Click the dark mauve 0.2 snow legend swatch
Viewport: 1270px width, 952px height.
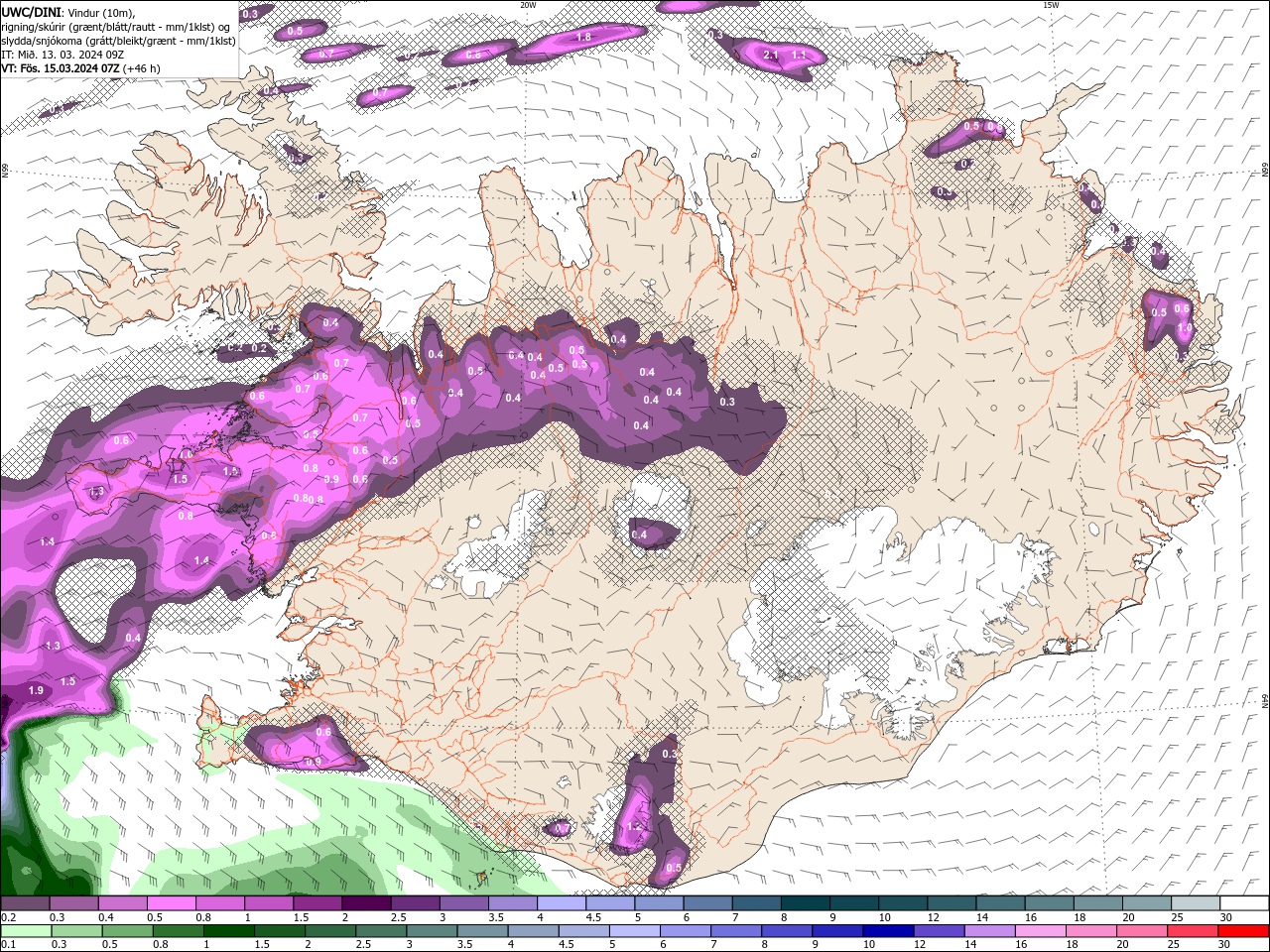[x=25, y=903]
